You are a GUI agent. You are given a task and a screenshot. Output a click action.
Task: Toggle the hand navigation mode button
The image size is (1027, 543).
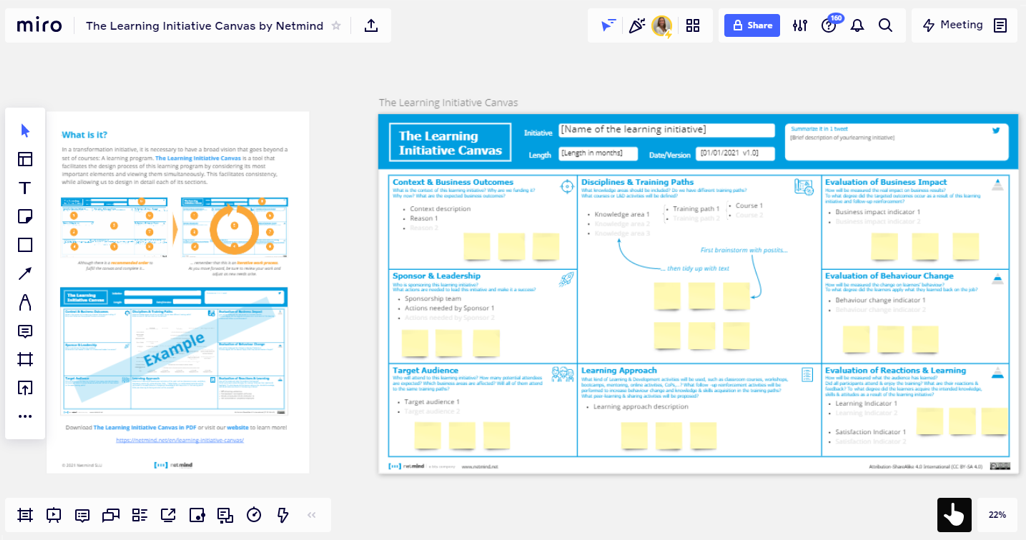pos(953,515)
